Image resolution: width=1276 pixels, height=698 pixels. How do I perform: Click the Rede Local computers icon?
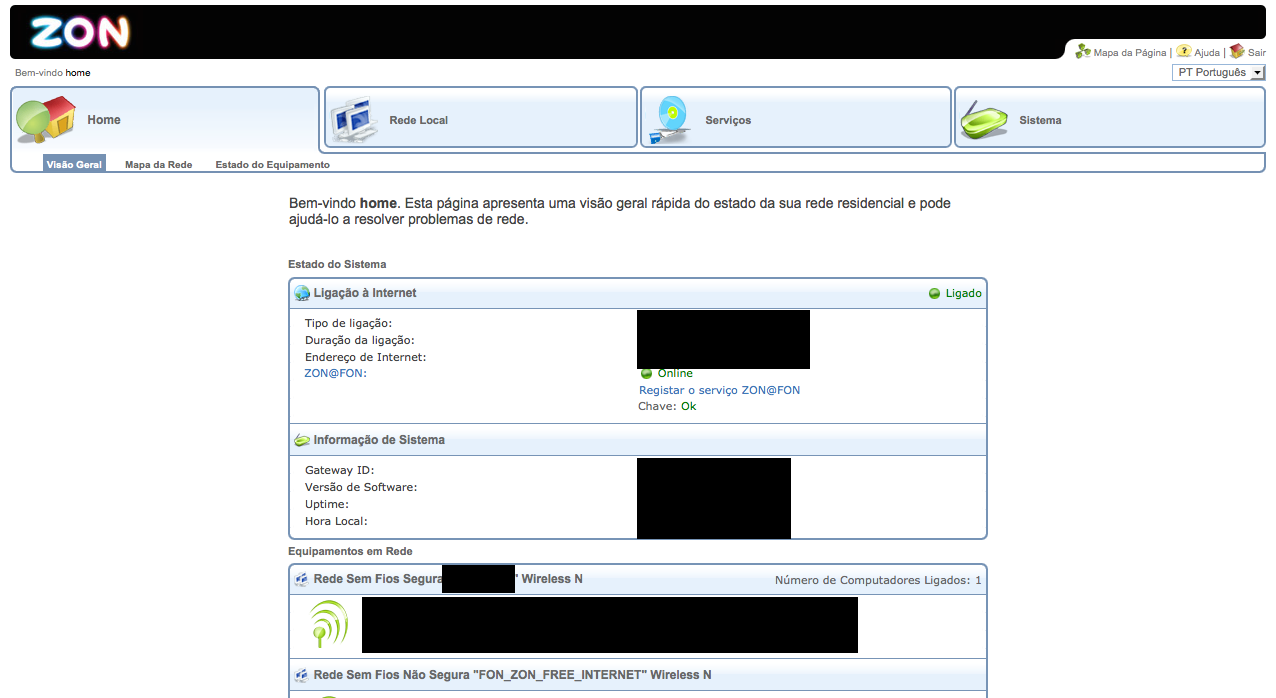[353, 119]
